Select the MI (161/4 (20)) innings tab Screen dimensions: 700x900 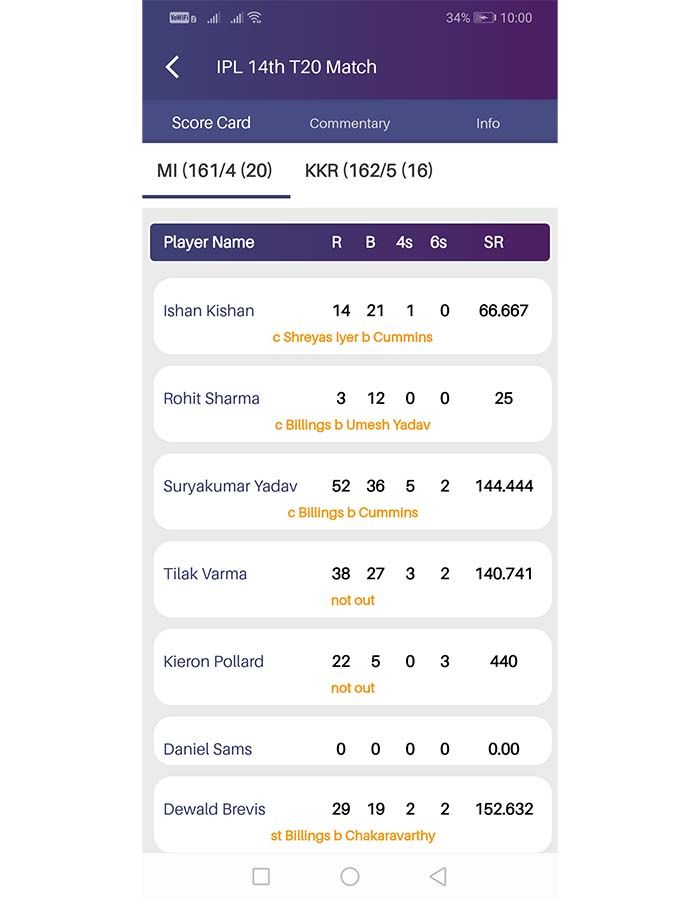[x=215, y=170]
